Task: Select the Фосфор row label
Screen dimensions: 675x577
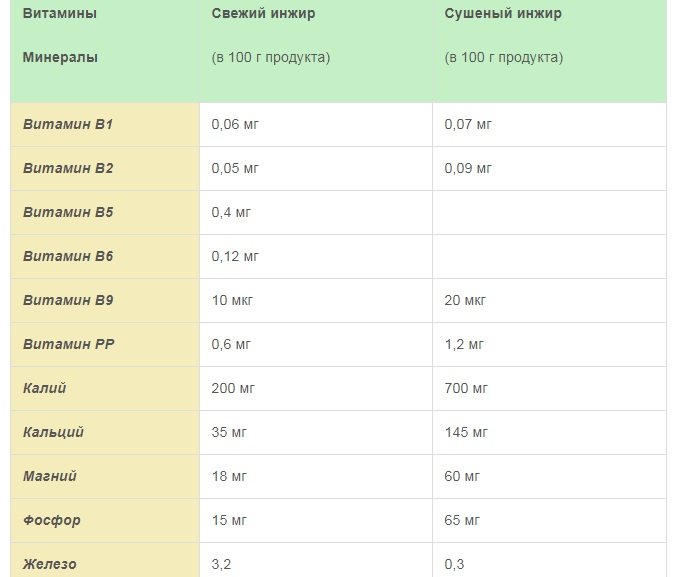Action: pyautogui.click(x=52, y=521)
